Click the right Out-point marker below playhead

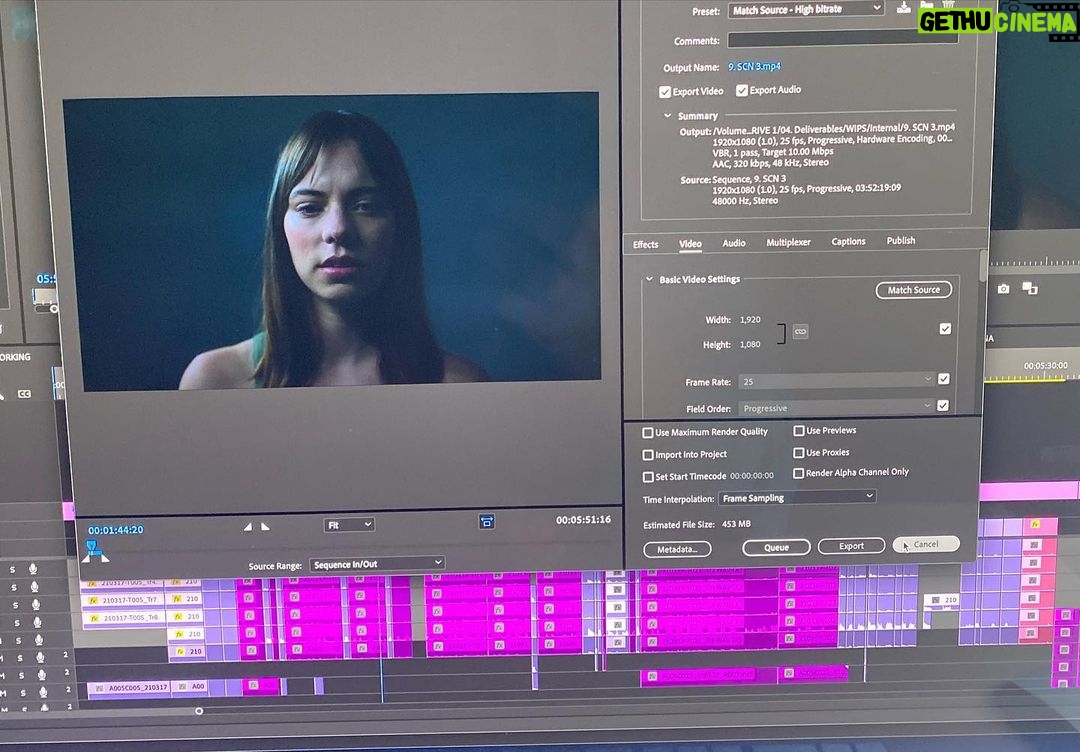[x=103, y=557]
